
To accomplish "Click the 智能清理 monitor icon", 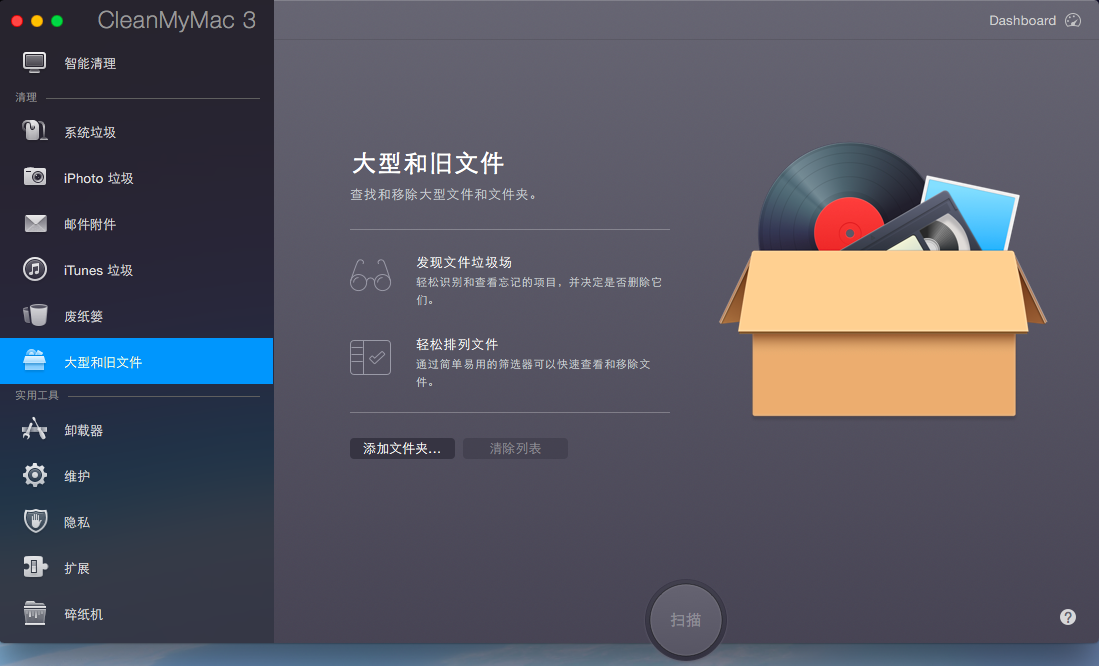I will pyautogui.click(x=34, y=62).
